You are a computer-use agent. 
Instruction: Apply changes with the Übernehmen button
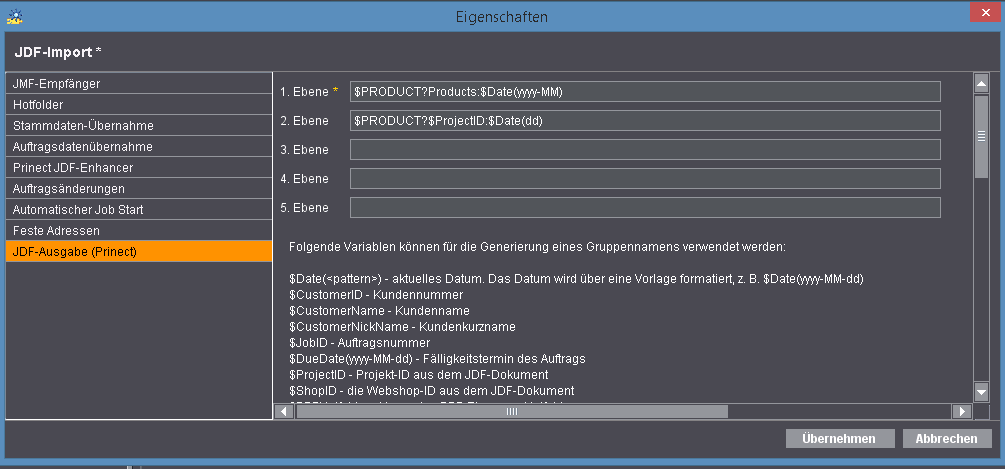point(840,439)
